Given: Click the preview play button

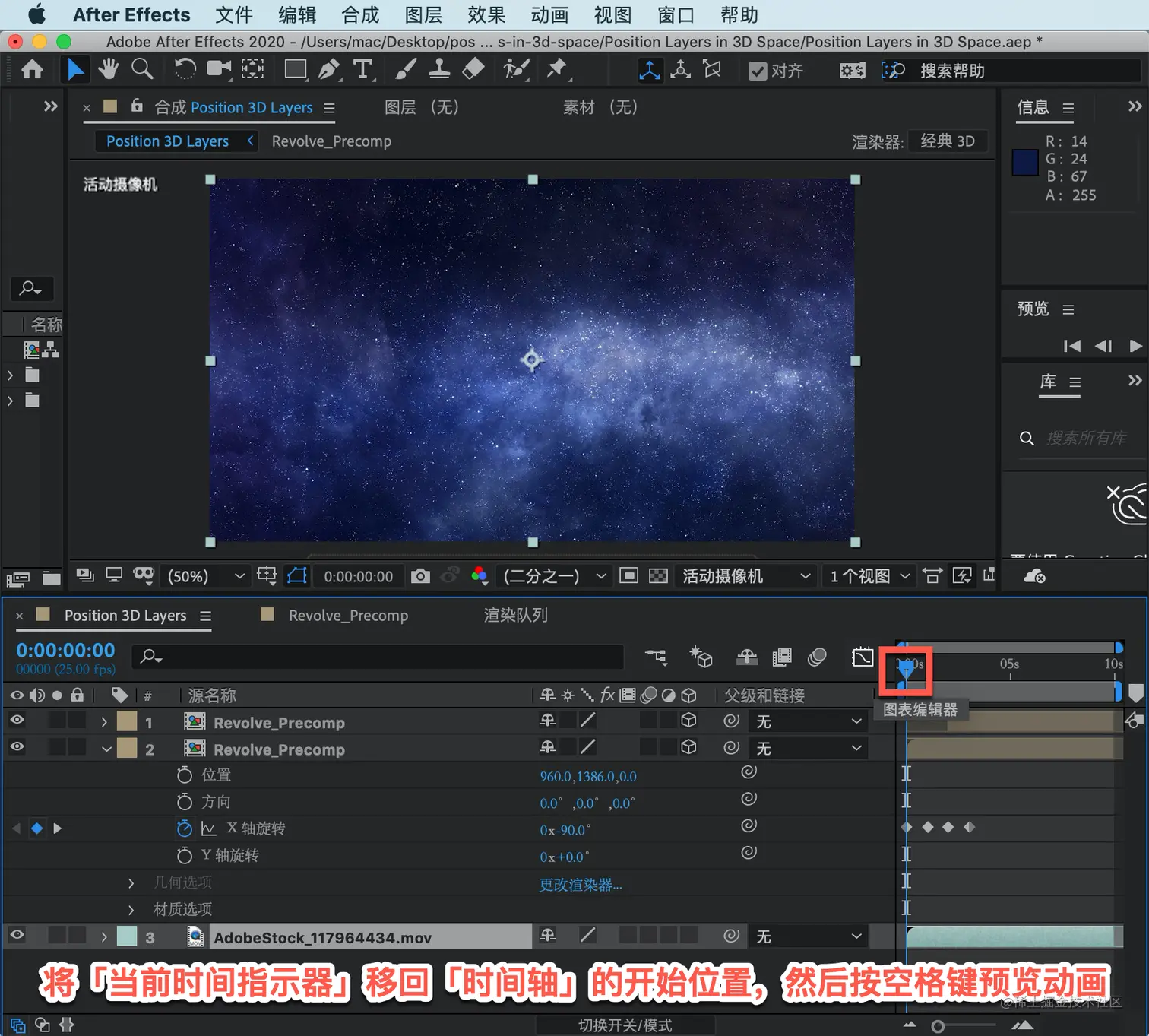Looking at the screenshot, I should 1136,346.
